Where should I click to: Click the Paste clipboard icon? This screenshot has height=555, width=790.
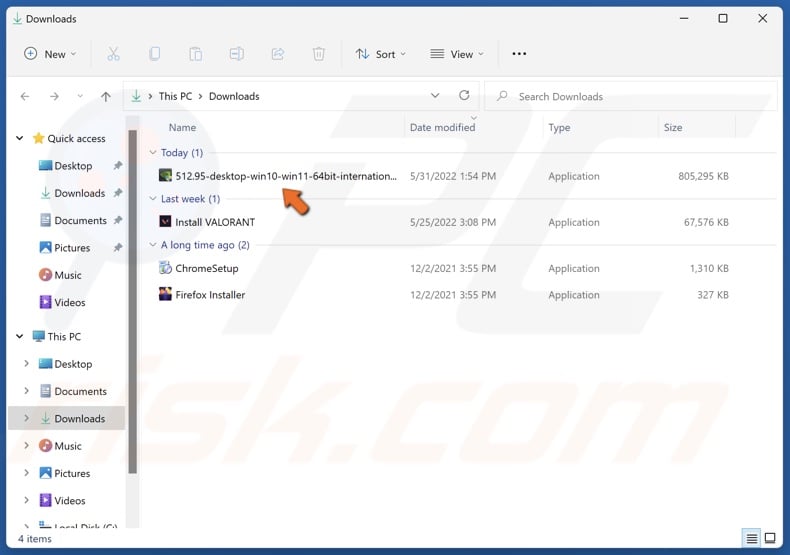195,54
